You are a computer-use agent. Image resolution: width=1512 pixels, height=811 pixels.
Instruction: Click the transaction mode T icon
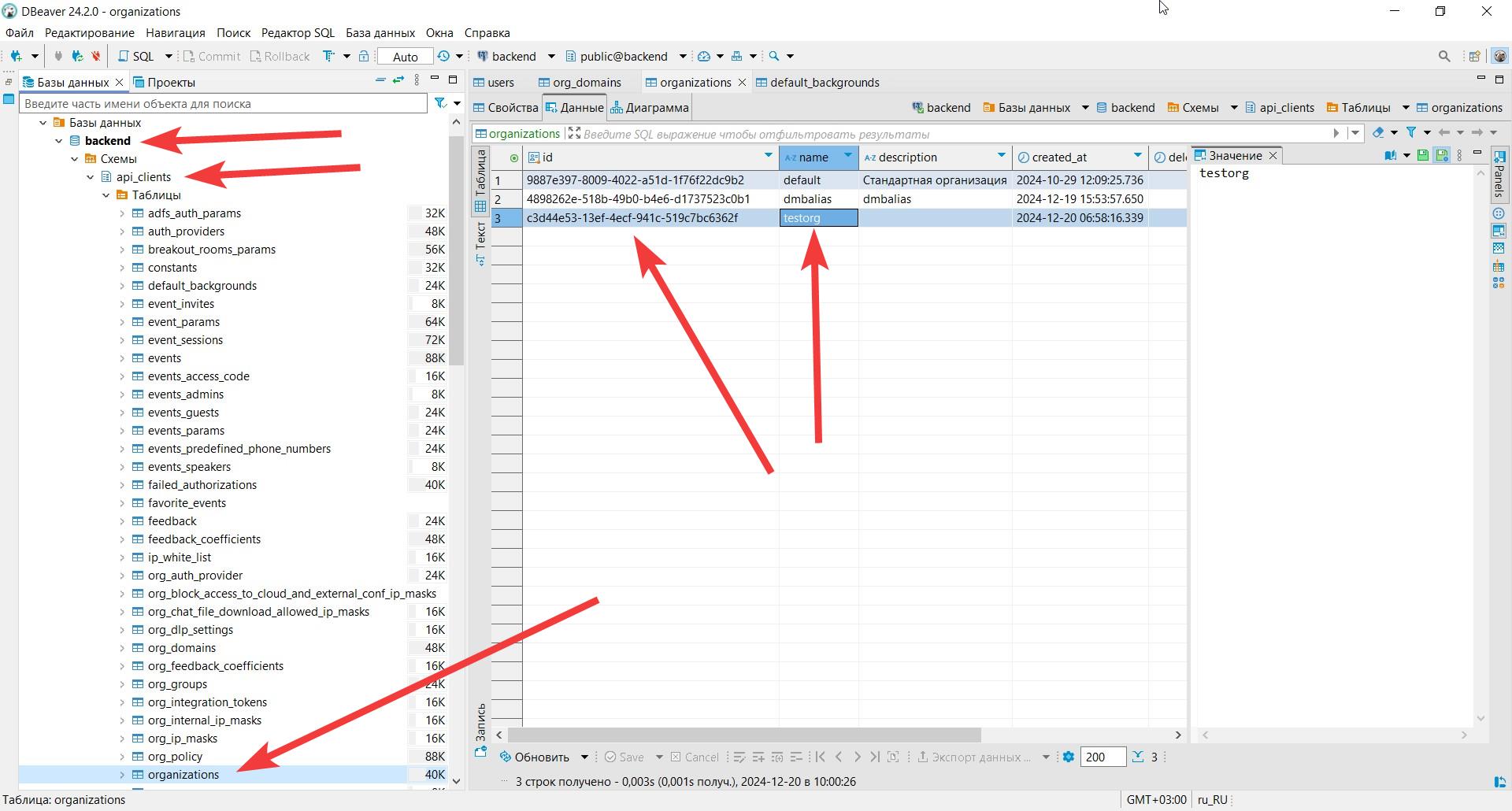(329, 56)
